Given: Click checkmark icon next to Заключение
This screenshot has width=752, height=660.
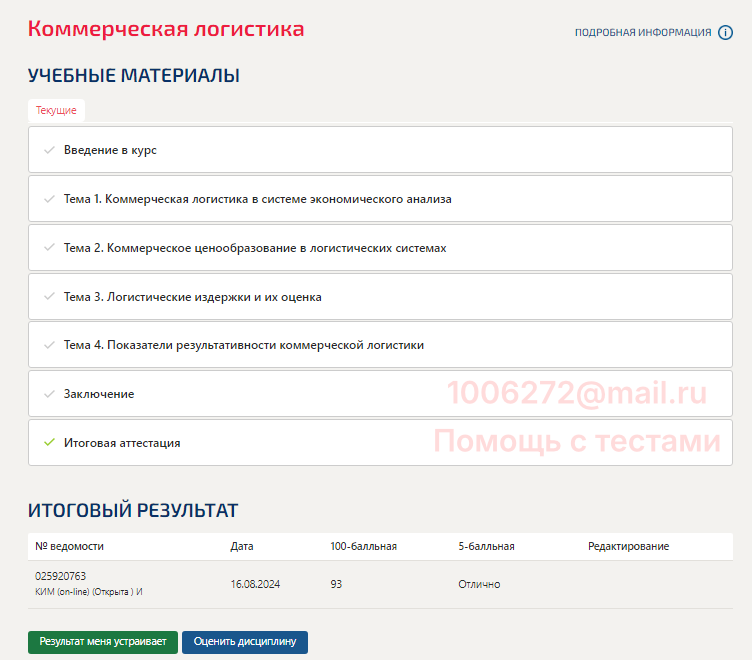Looking at the screenshot, I should tap(48, 394).
